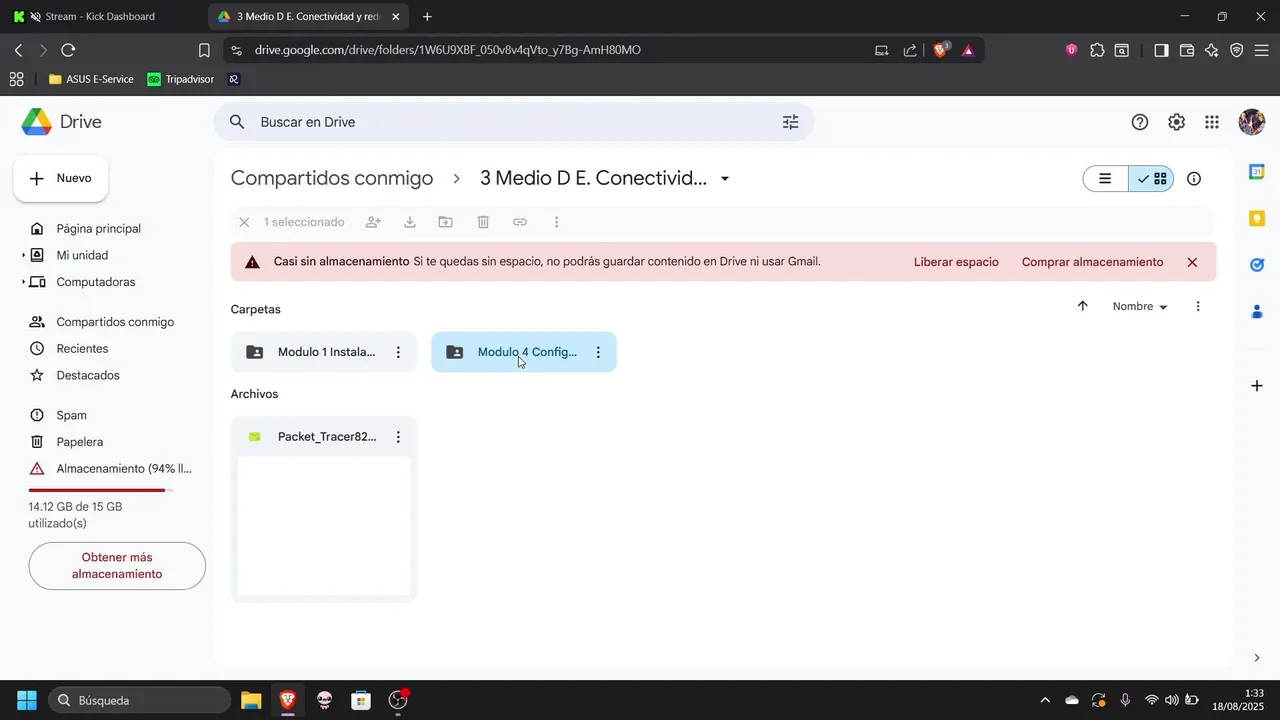Viewport: 1280px width, 720px height.
Task: Open the Google apps grid
Action: [x=1212, y=122]
